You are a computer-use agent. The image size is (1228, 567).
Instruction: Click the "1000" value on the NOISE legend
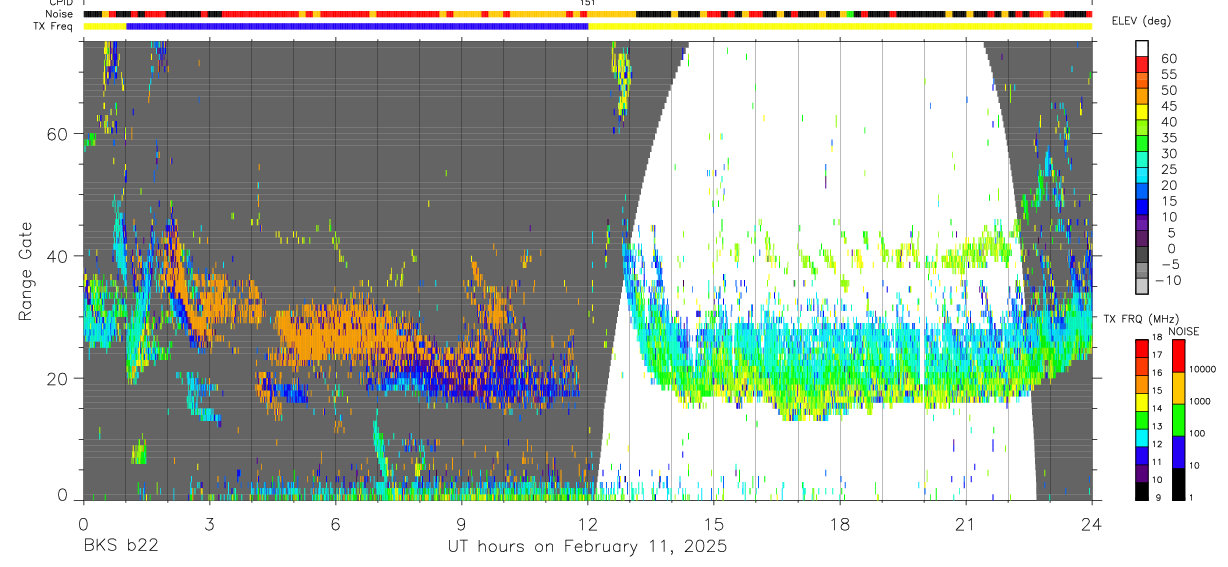[1200, 401]
